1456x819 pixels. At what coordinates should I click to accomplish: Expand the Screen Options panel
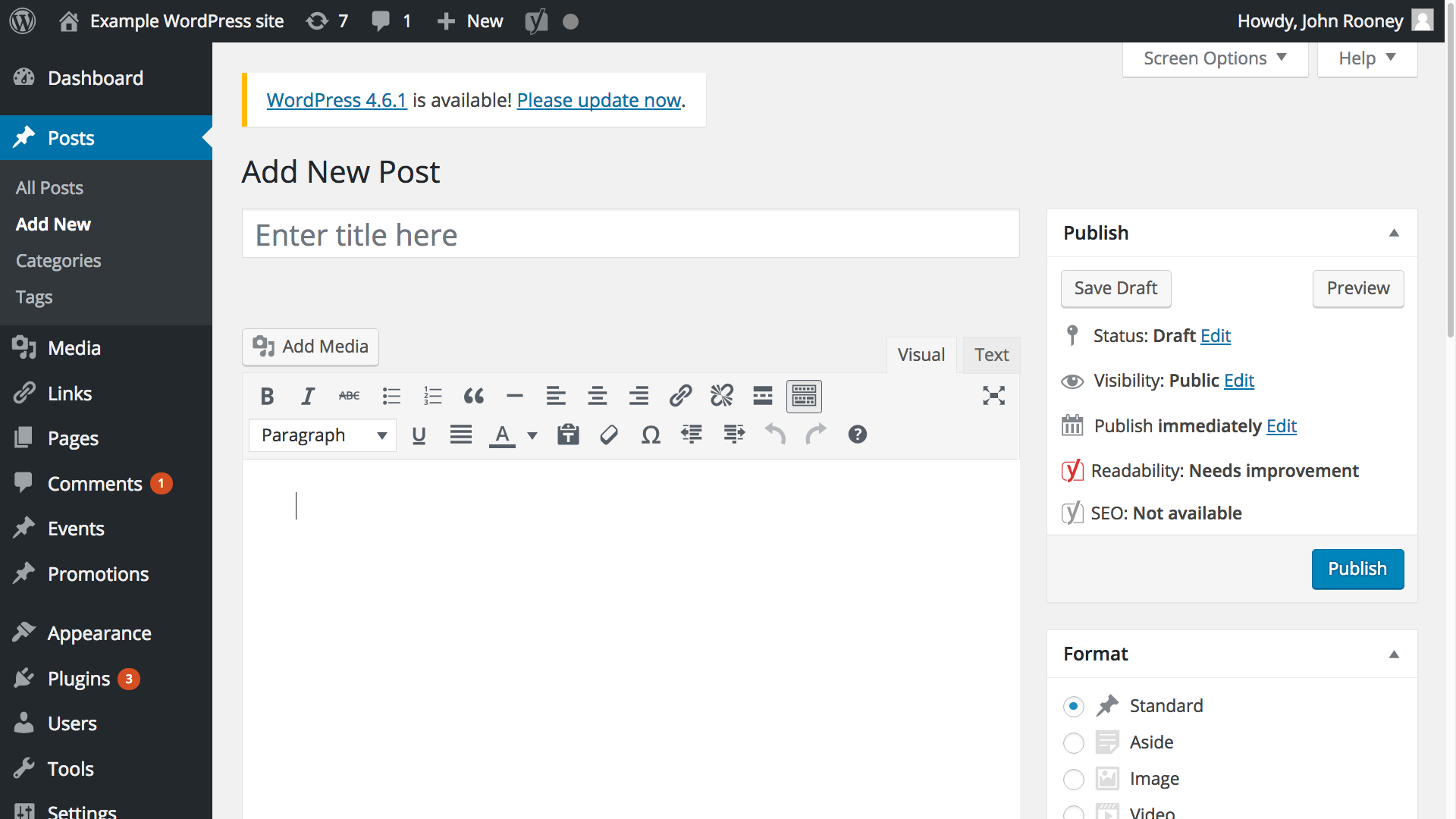pos(1215,58)
